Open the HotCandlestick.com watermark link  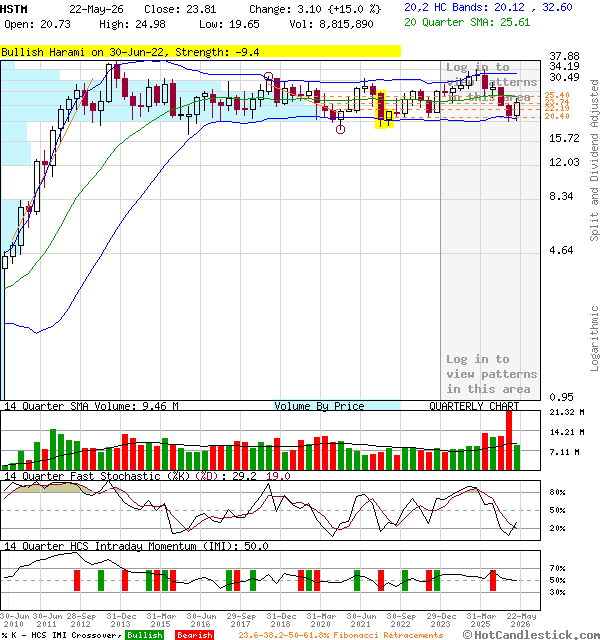[x=531, y=635]
